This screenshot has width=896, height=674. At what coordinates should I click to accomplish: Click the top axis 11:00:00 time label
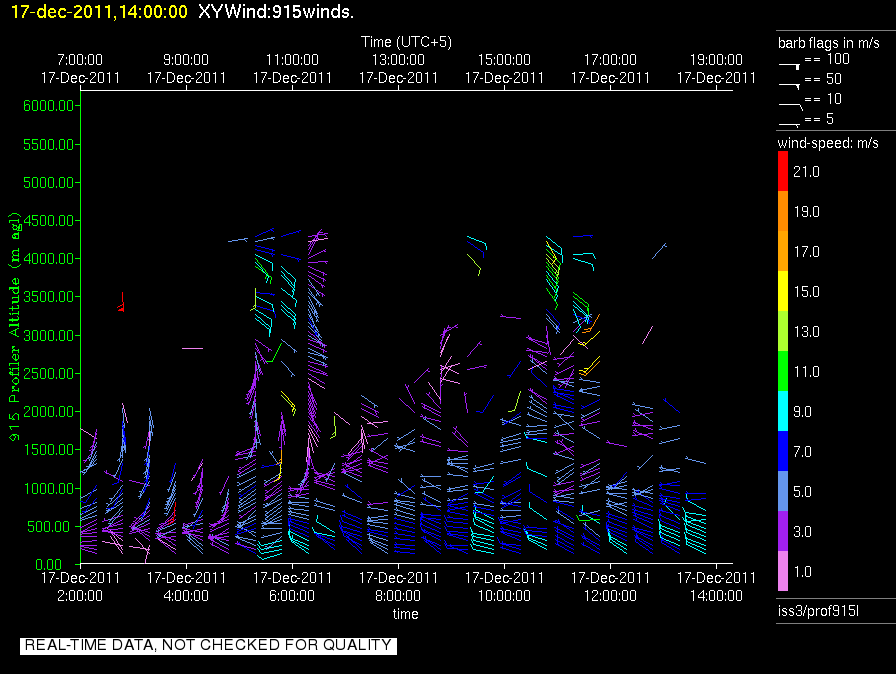point(292,60)
